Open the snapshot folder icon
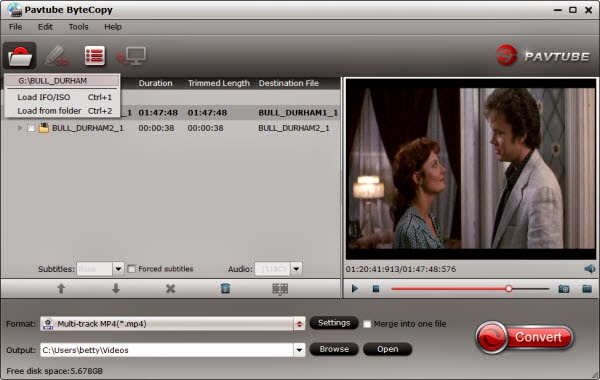This screenshot has height=380, width=600. point(587,289)
